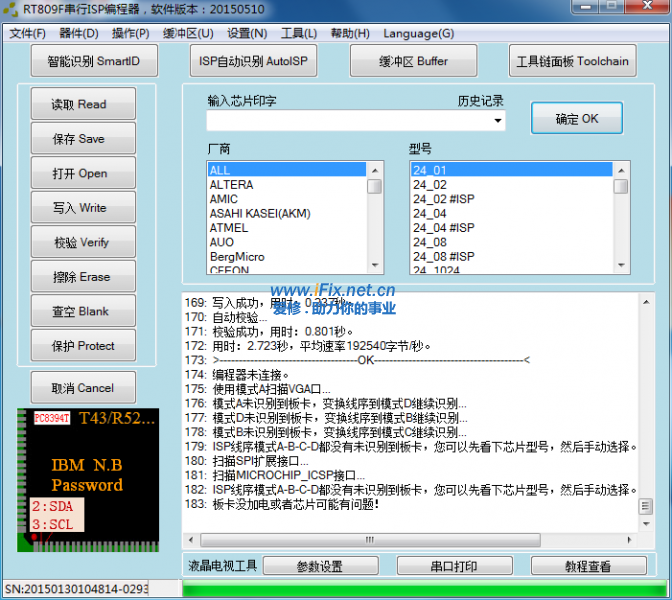Viewport: 672px width, 600px height.
Task: Open the 缓冲区(U) menu
Action: (188, 33)
